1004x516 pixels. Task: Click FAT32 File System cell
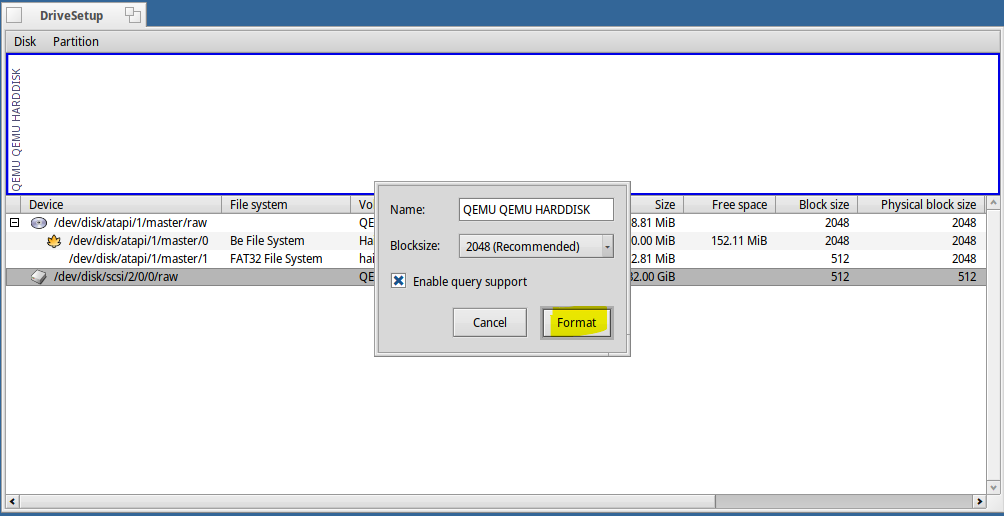[276, 259]
